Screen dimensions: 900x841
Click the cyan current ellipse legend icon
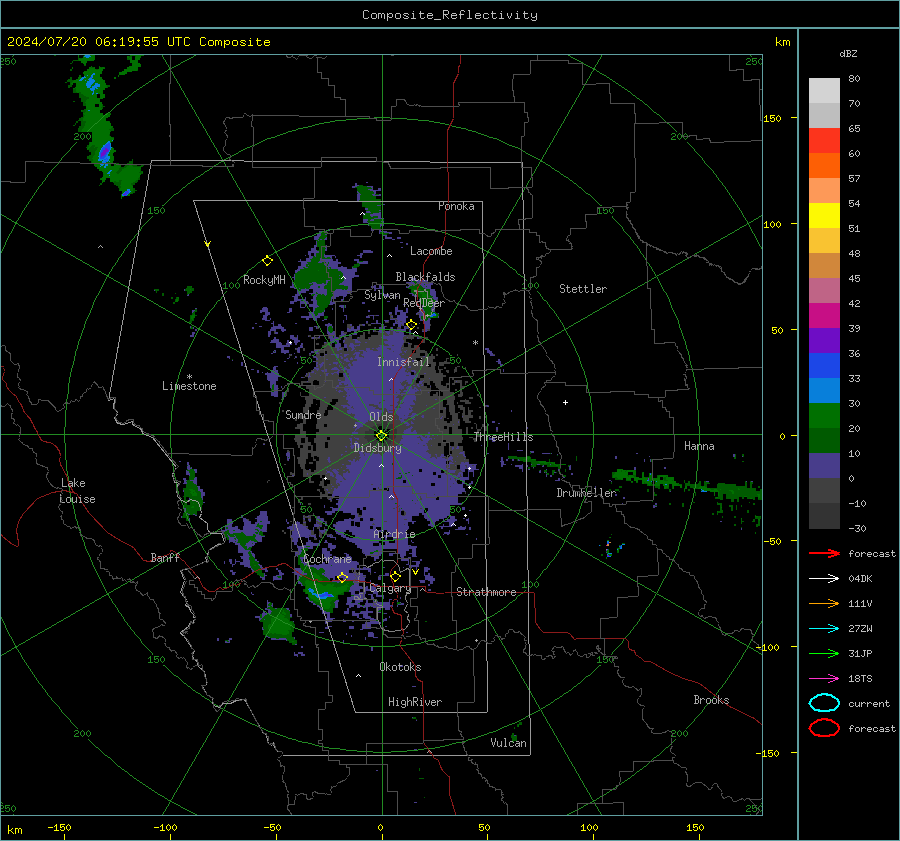(824, 703)
